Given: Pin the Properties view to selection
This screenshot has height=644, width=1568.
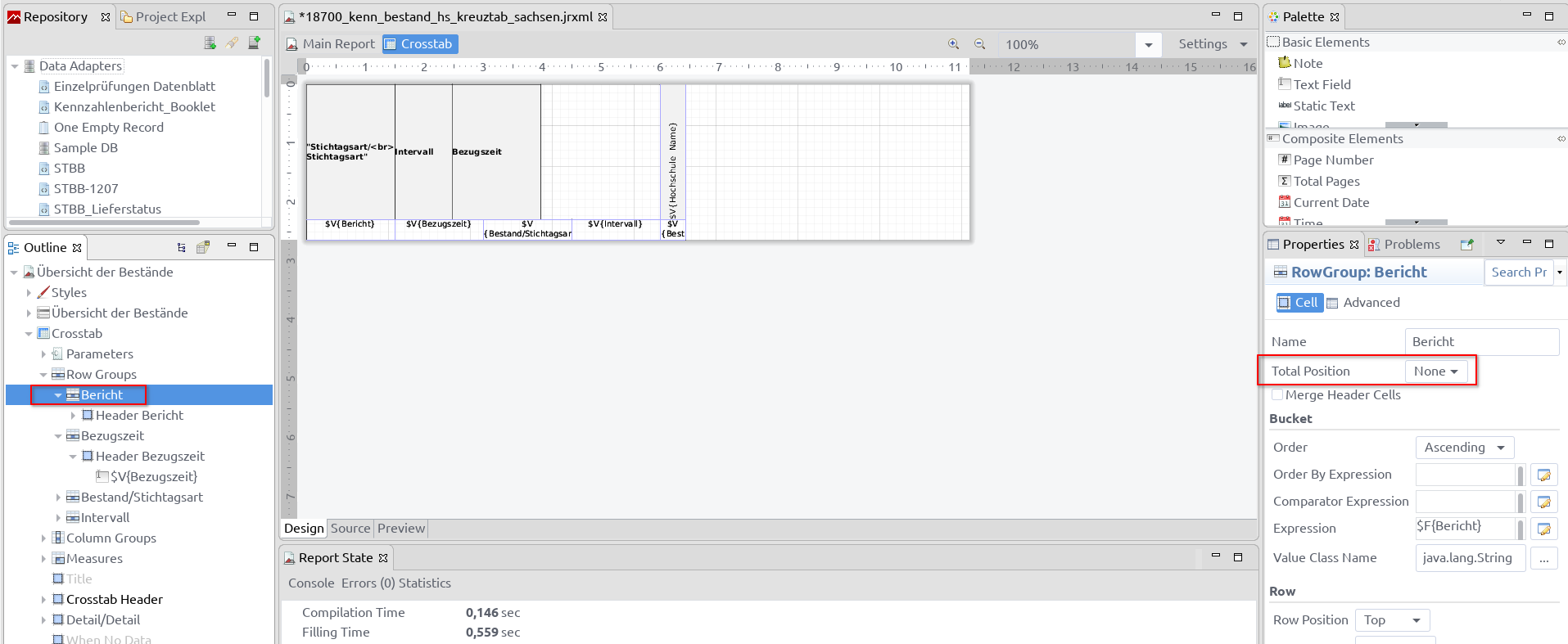Looking at the screenshot, I should coord(1466,245).
